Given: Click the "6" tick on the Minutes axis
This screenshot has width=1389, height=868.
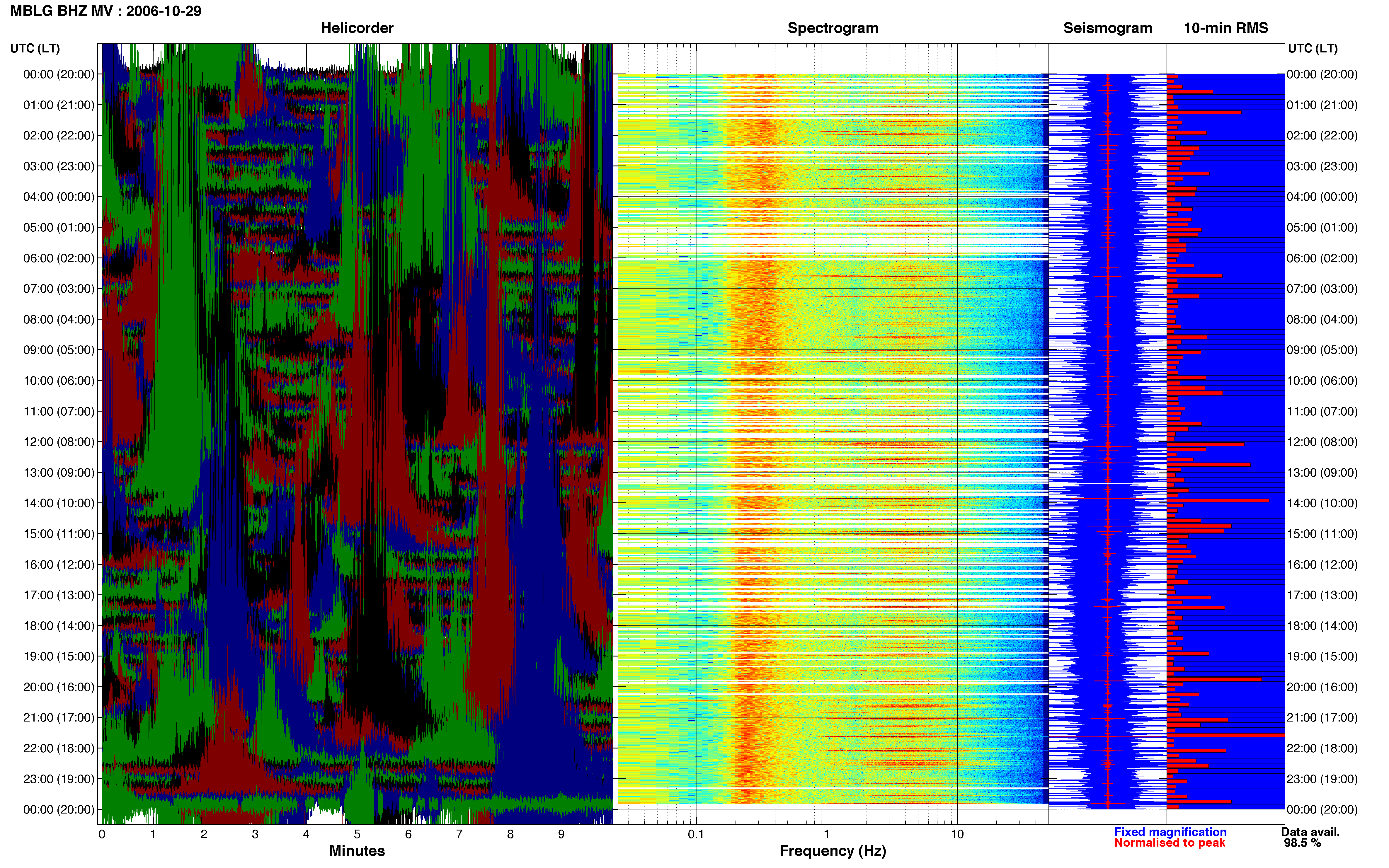Looking at the screenshot, I should coord(408,834).
